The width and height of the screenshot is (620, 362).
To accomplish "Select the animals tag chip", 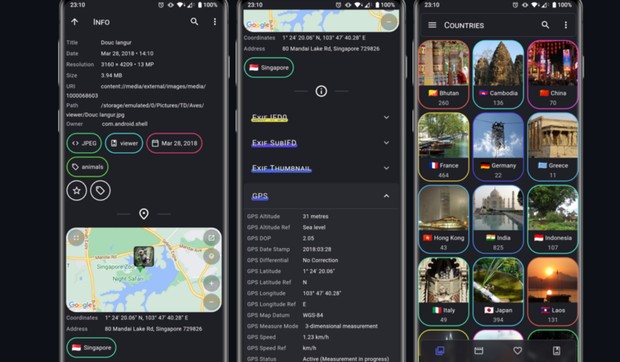I will [x=87, y=167].
